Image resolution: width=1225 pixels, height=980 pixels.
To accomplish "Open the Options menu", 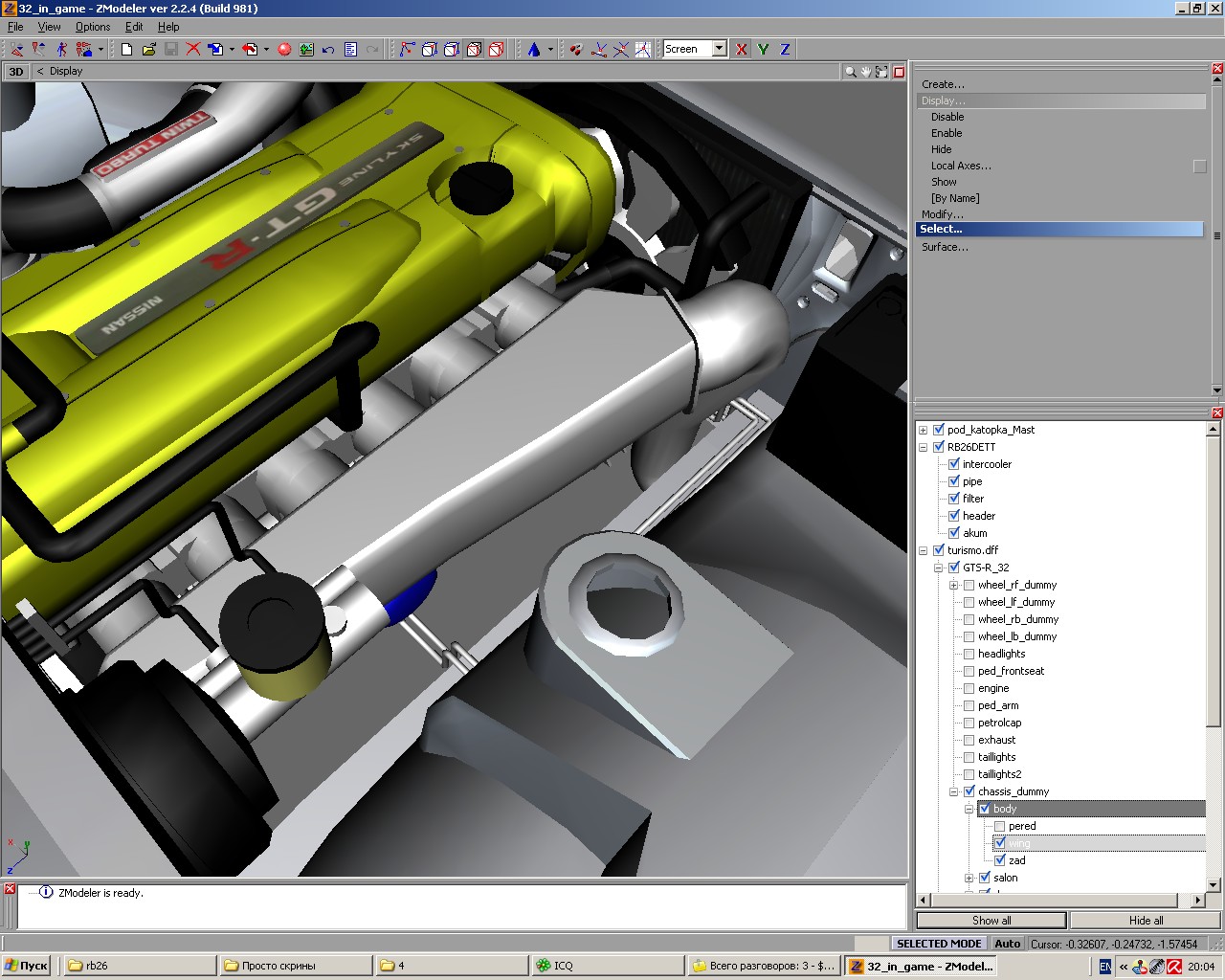I will pos(93,27).
